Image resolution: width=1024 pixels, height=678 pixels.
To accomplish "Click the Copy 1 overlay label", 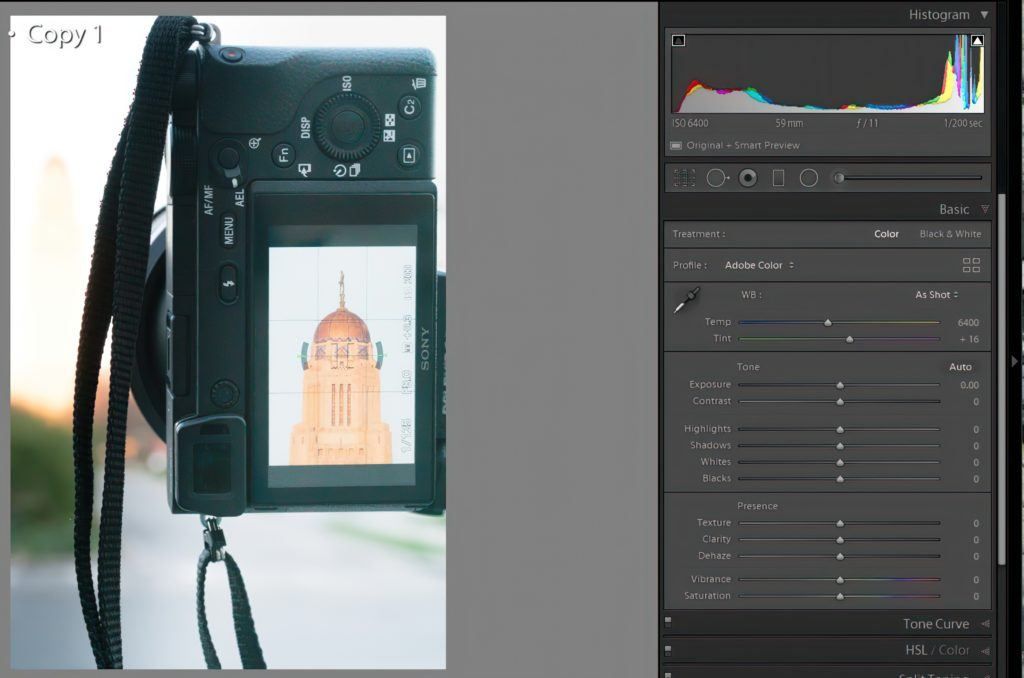I will coord(65,35).
